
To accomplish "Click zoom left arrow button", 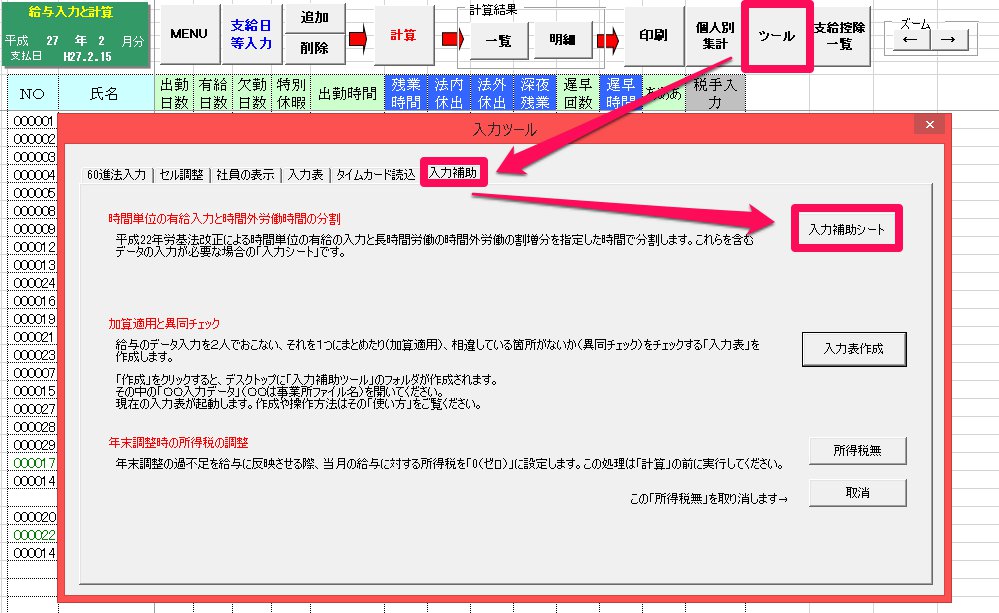I will click(910, 40).
